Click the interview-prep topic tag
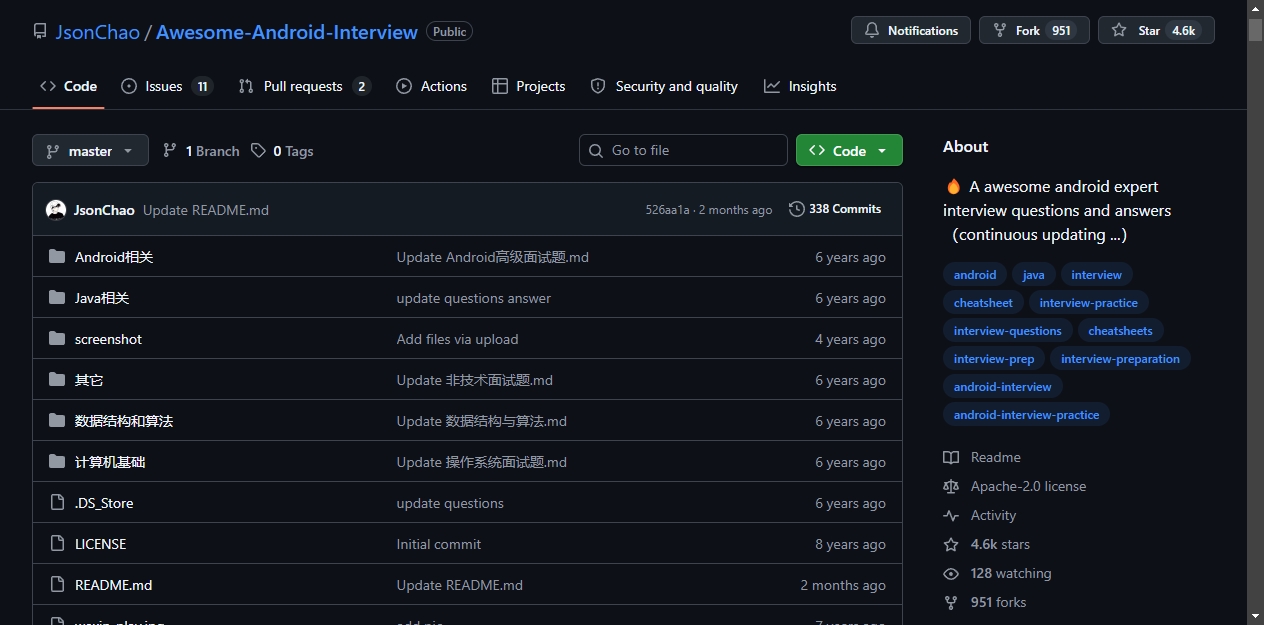The height and width of the screenshot is (625, 1264). [x=994, y=359]
